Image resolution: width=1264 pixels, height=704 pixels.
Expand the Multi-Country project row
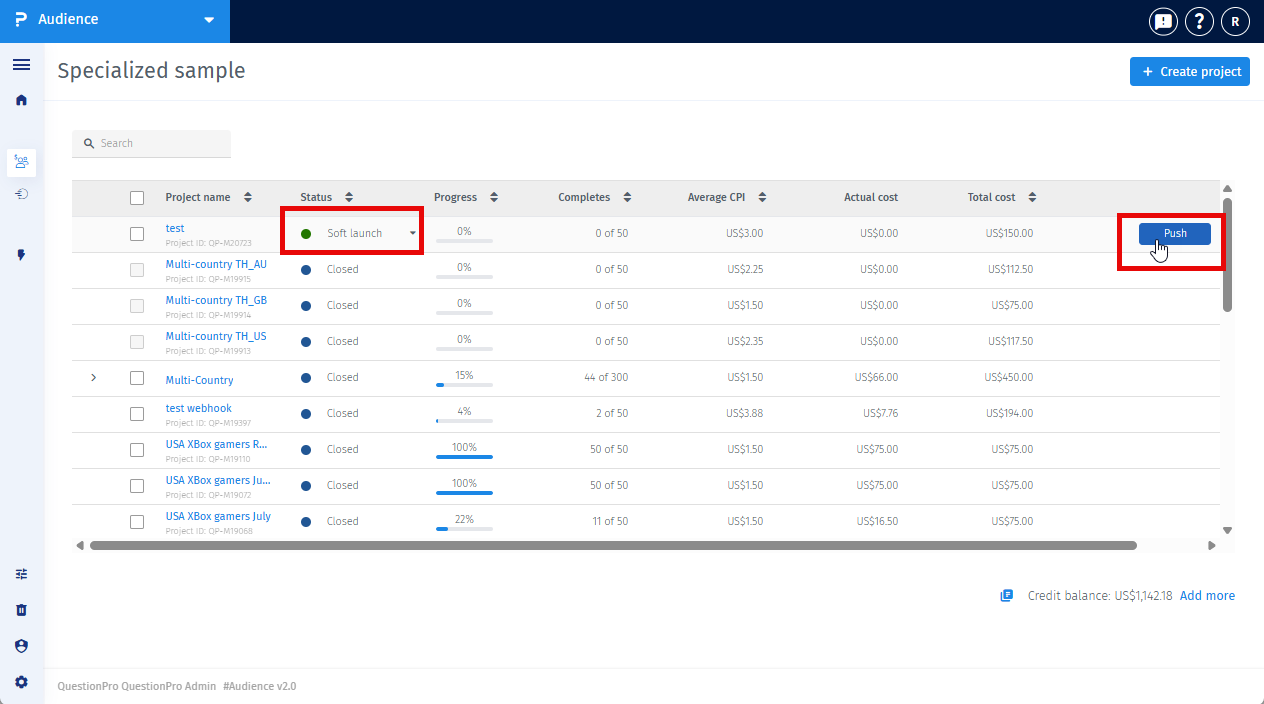pos(94,378)
